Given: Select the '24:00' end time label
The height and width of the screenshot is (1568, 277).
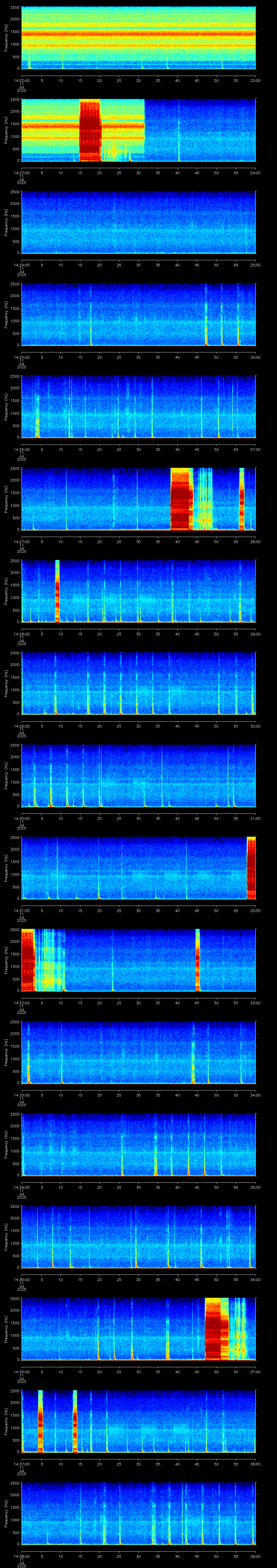Looking at the screenshot, I should pos(255,173).
